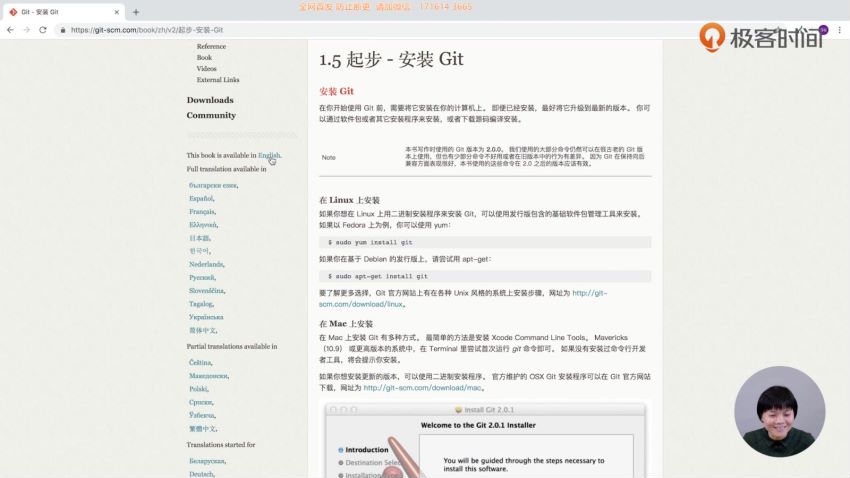Go to the Downloads section
Image resolution: width=850 pixels, height=478 pixels.
tap(210, 100)
